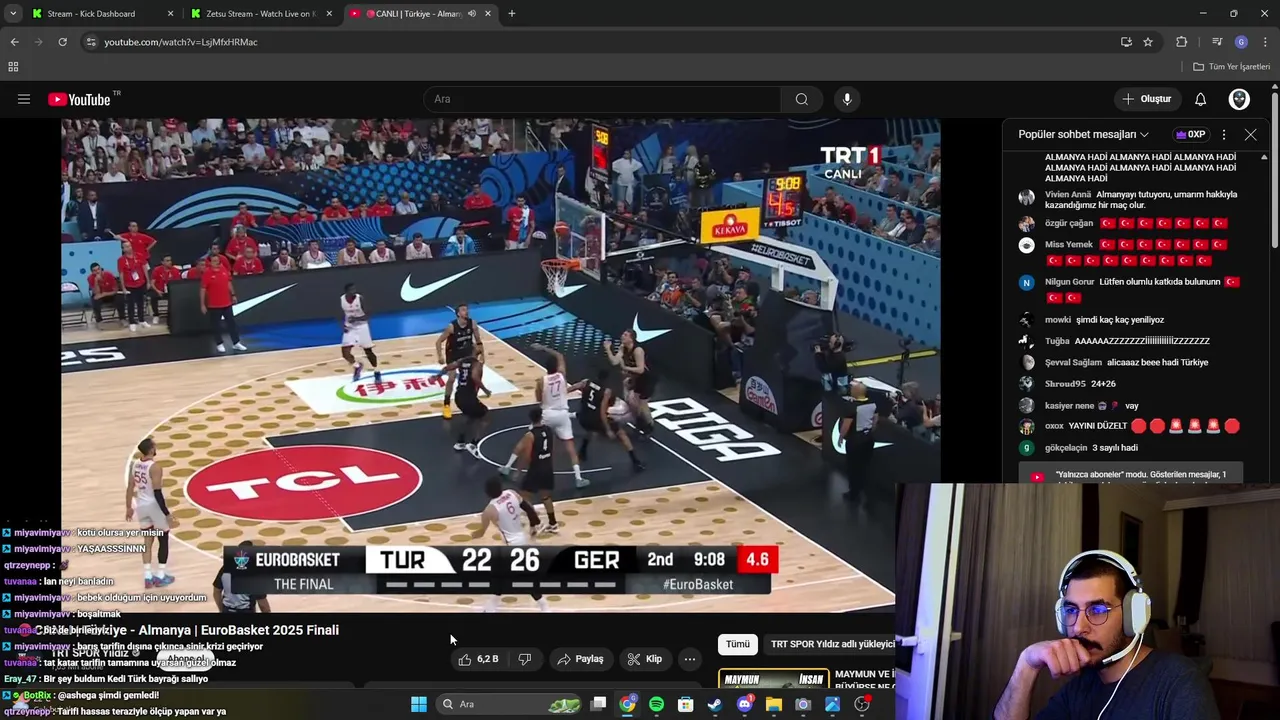The width and height of the screenshot is (1280, 720).
Task: Reload the page in Chrome
Action: (x=62, y=42)
